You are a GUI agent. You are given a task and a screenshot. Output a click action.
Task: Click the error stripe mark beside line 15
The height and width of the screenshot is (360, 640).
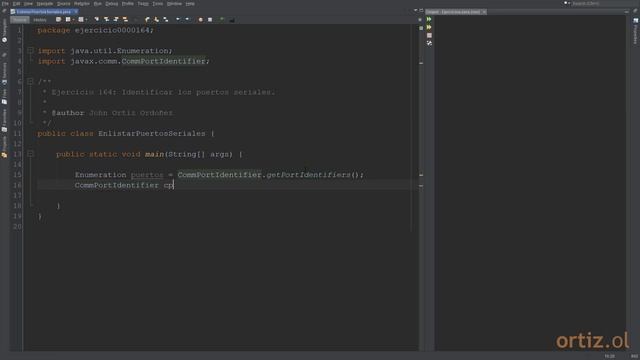point(421,175)
